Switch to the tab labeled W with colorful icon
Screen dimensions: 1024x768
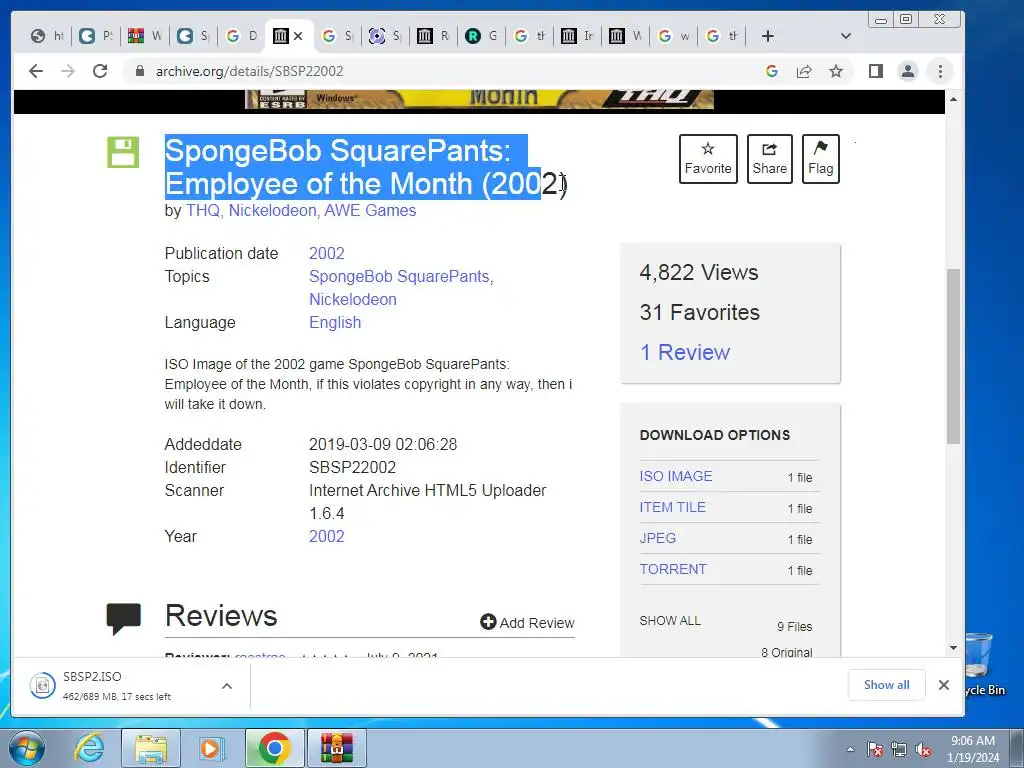pos(145,36)
